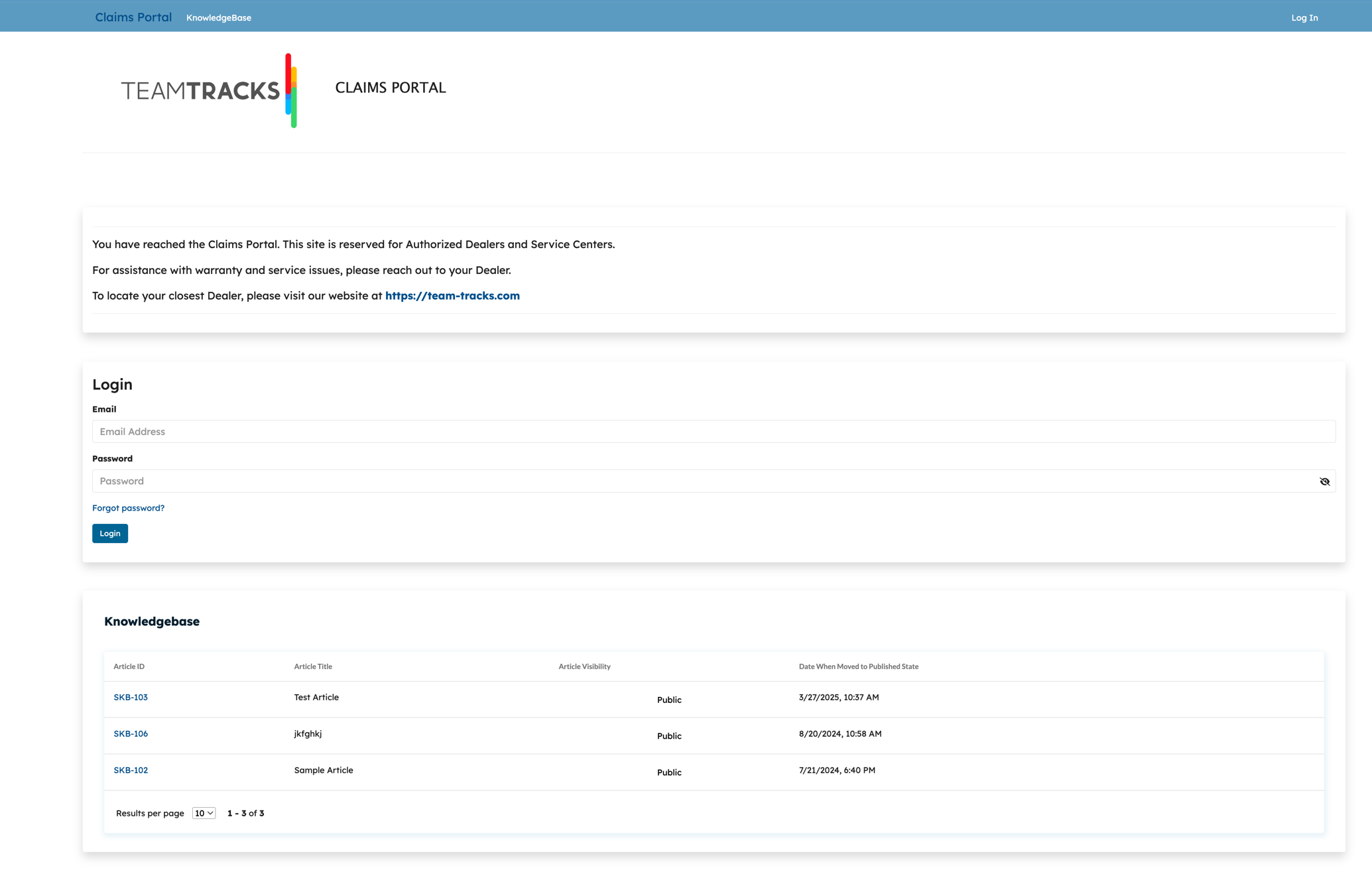Image resolution: width=1372 pixels, height=884 pixels.
Task: Sort by Article Visibility column header
Action: 584,666
